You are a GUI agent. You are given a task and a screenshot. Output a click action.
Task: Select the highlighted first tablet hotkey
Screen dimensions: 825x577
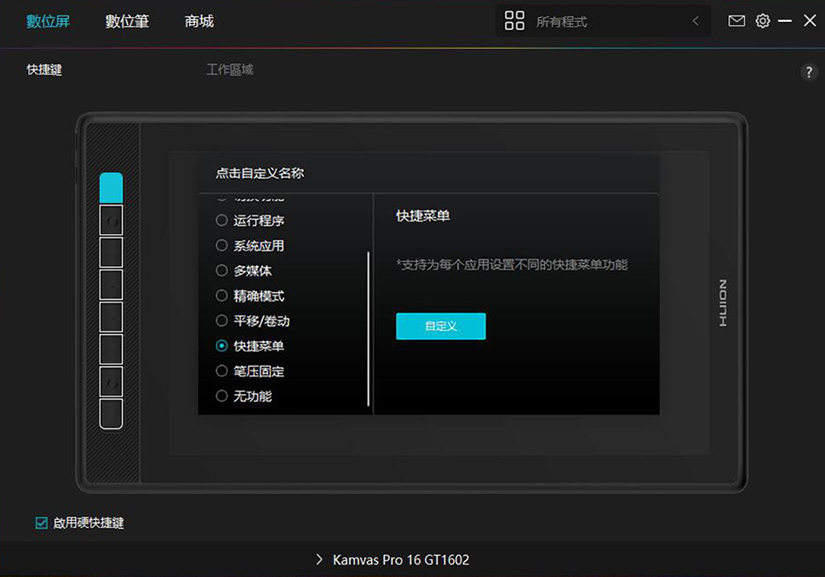pos(111,188)
